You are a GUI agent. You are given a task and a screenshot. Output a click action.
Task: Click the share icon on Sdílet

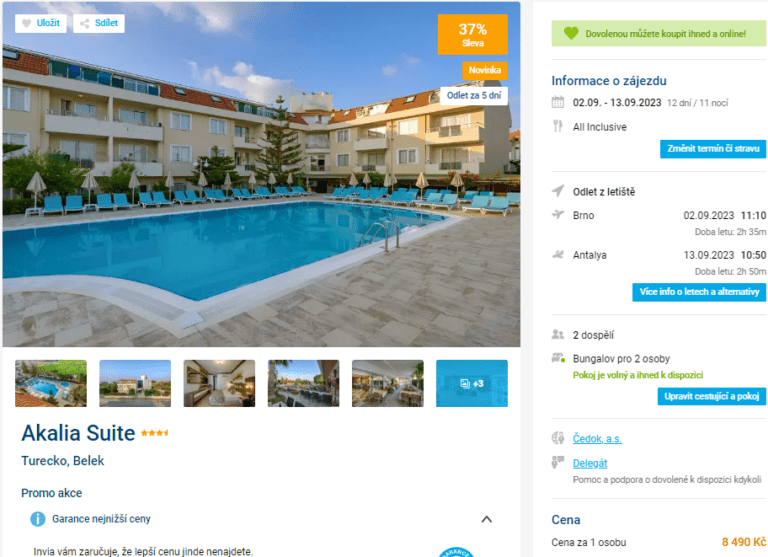[85, 23]
